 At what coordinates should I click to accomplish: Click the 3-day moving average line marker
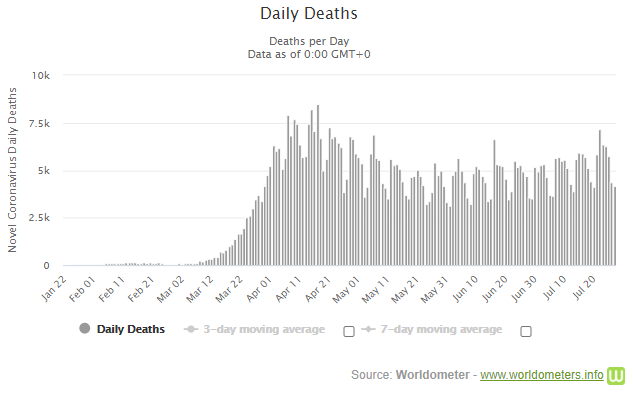coord(191,329)
